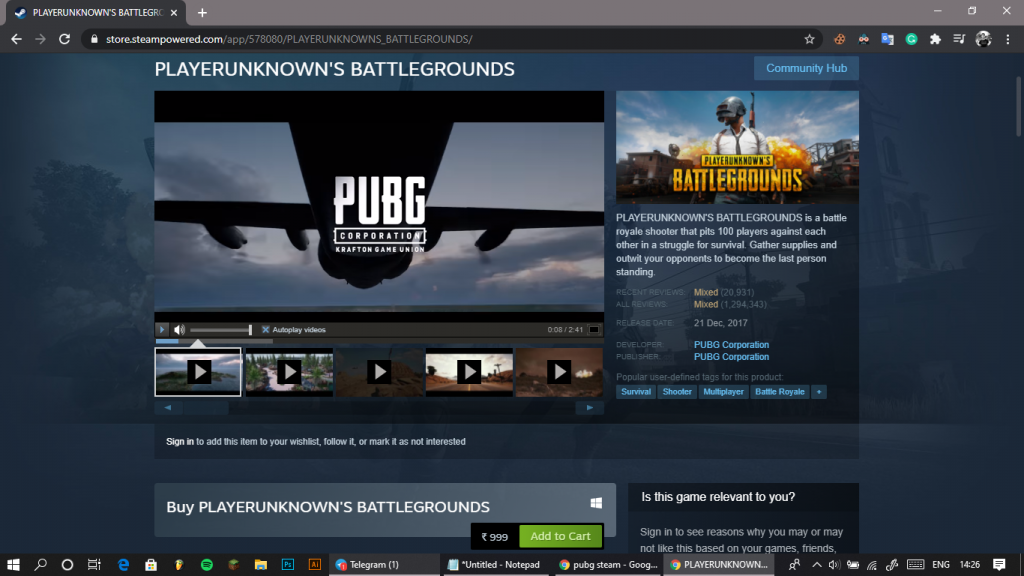Open Microsoft Store from taskbar
Screen dimensions: 1024x576
pos(151,564)
